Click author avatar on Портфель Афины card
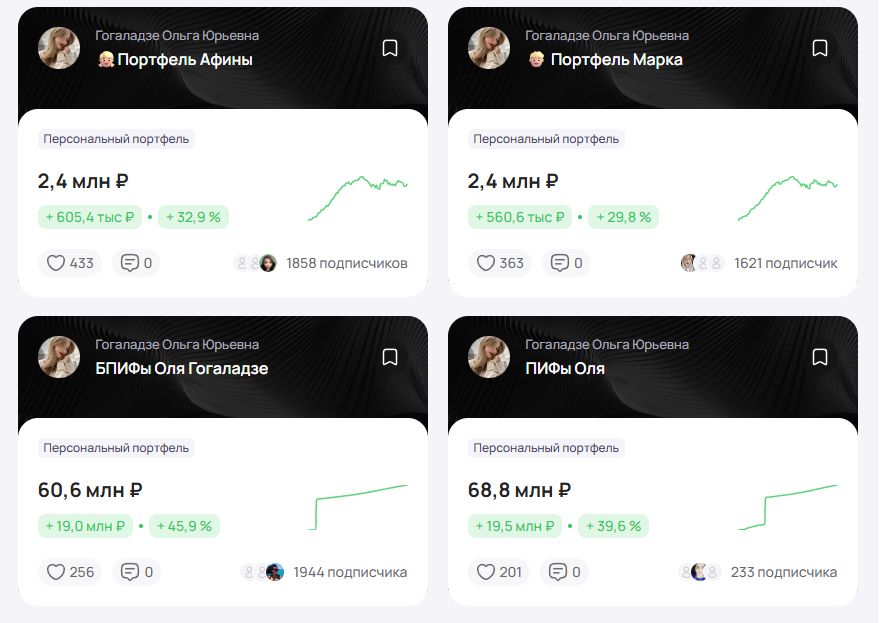This screenshot has height=623, width=883. coord(59,48)
